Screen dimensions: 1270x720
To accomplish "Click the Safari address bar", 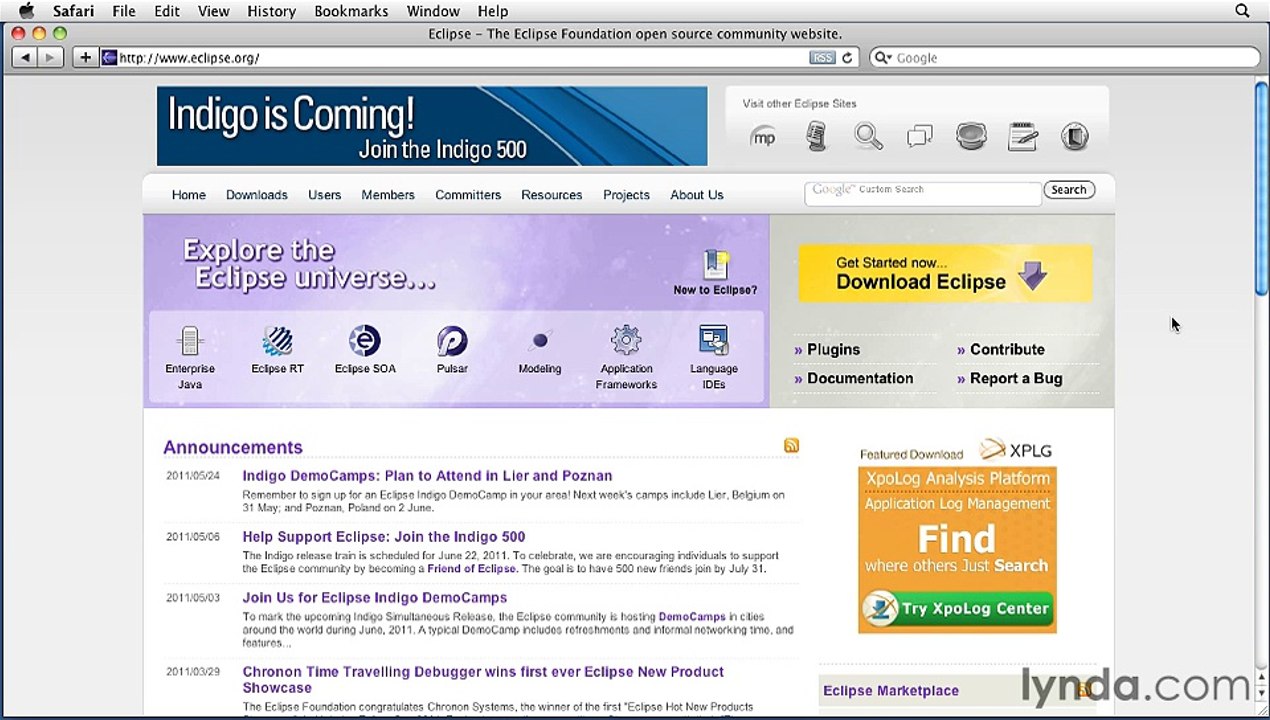I will point(460,58).
